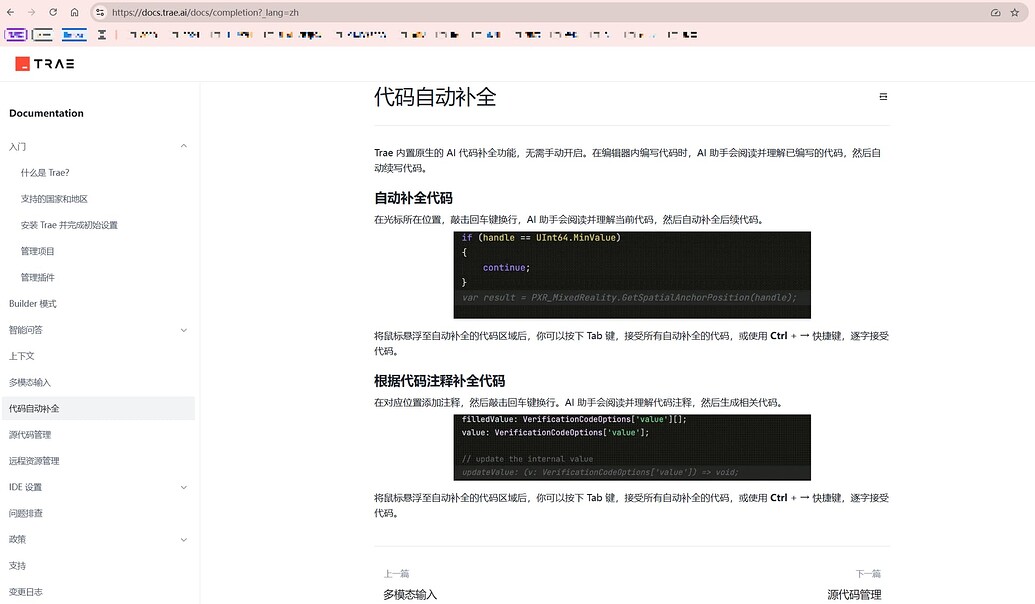
Task: Click the second bookmark bar icon
Action: (x=42, y=35)
